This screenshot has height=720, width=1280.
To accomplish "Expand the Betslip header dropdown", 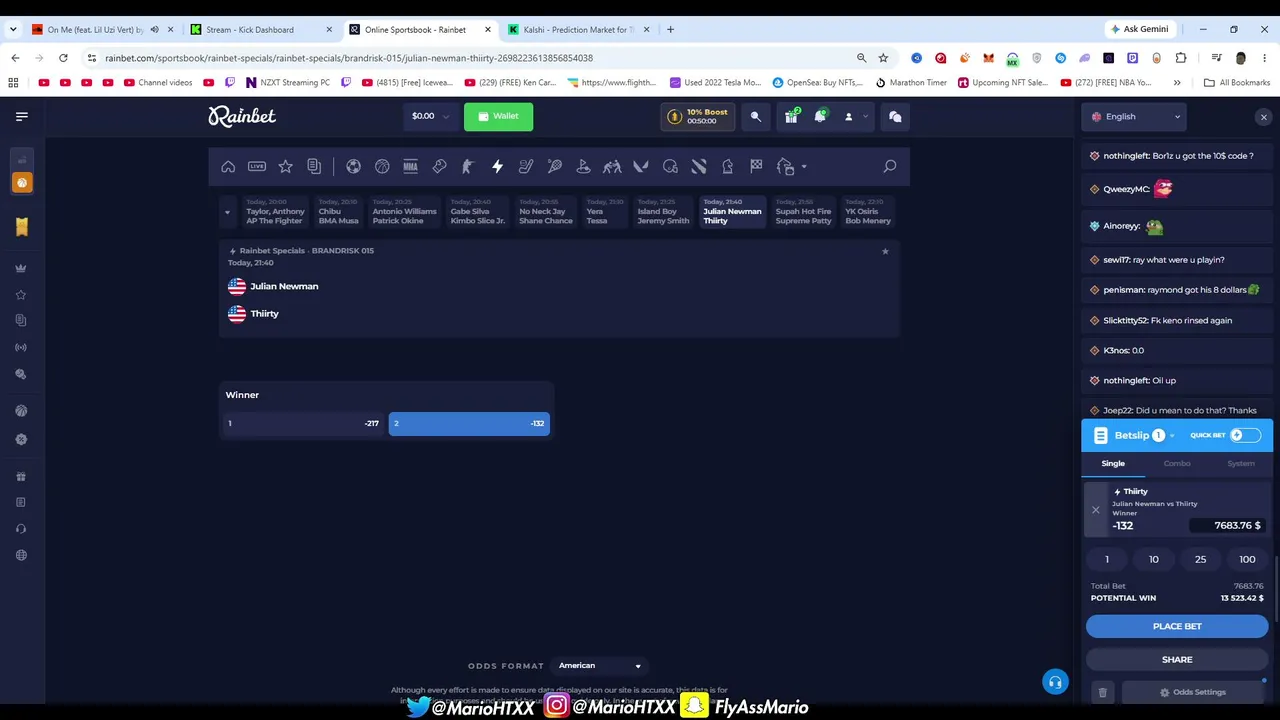I will 1172,436.
